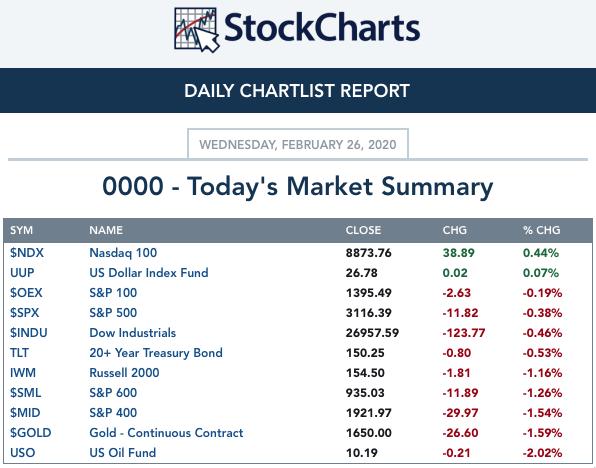Open the US Oil Fund link
Screen dimensions: 596x468
click(x=122, y=453)
